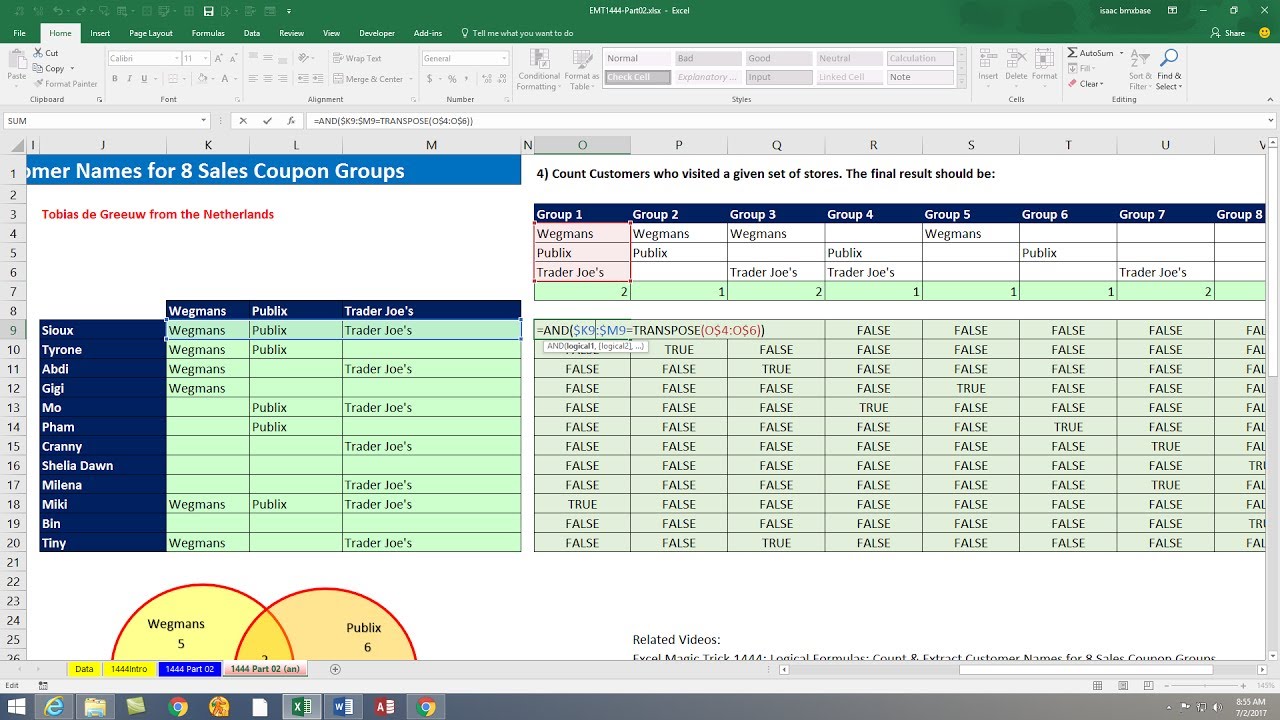Click the Cut scissors command
1280x720 pixels.
click(46, 53)
